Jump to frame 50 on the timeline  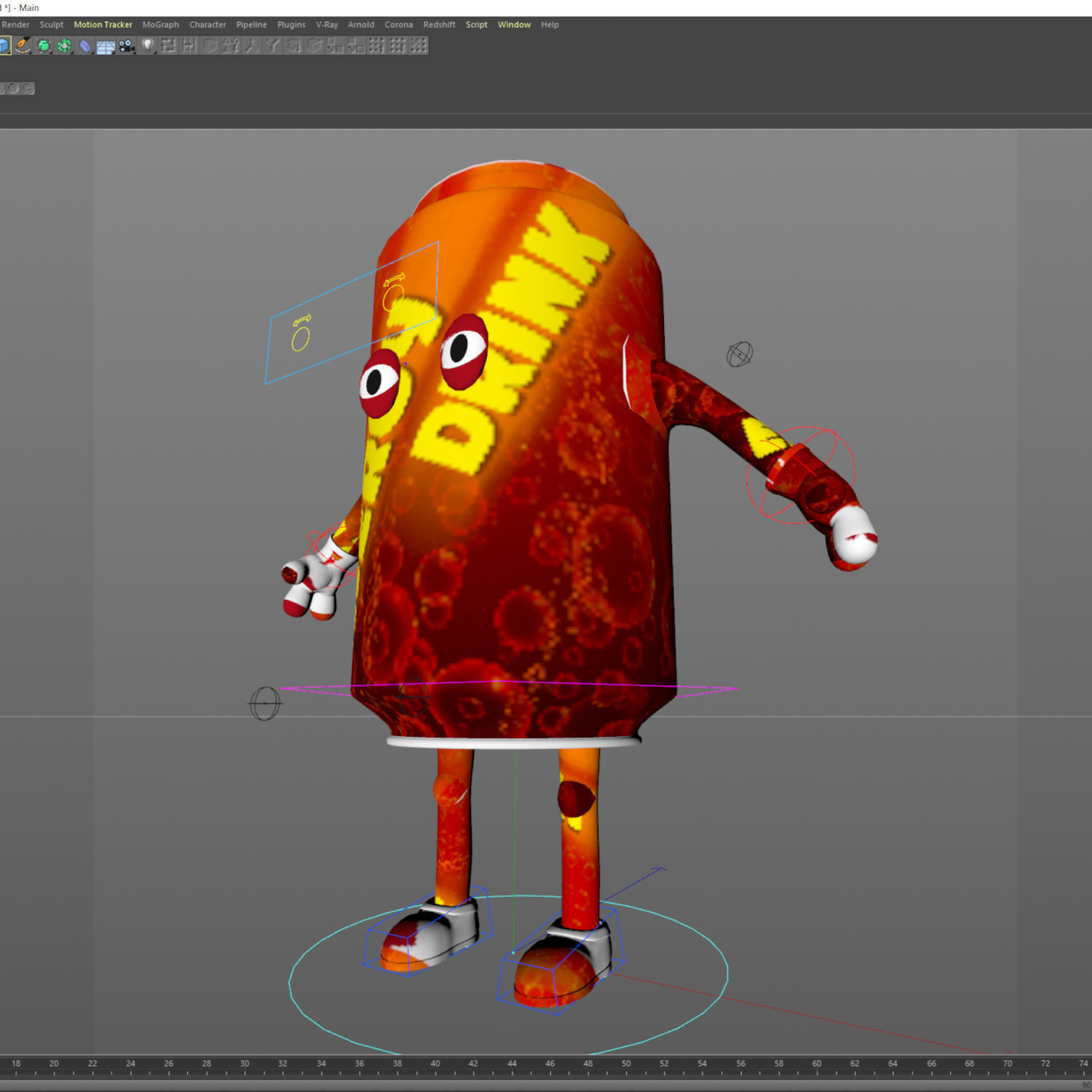point(626,1064)
